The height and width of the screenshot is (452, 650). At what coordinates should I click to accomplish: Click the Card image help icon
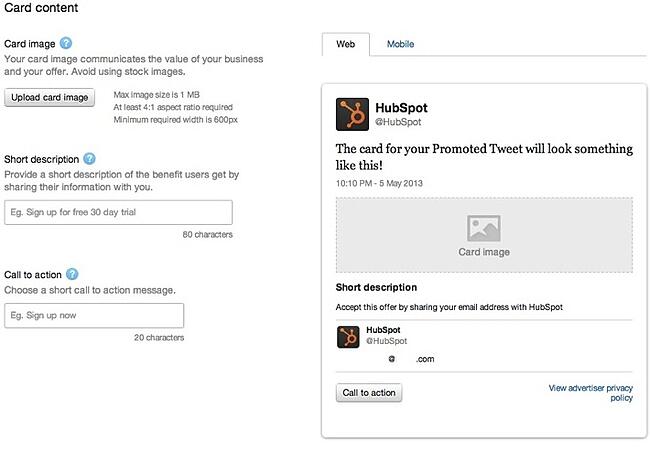[x=66, y=44]
